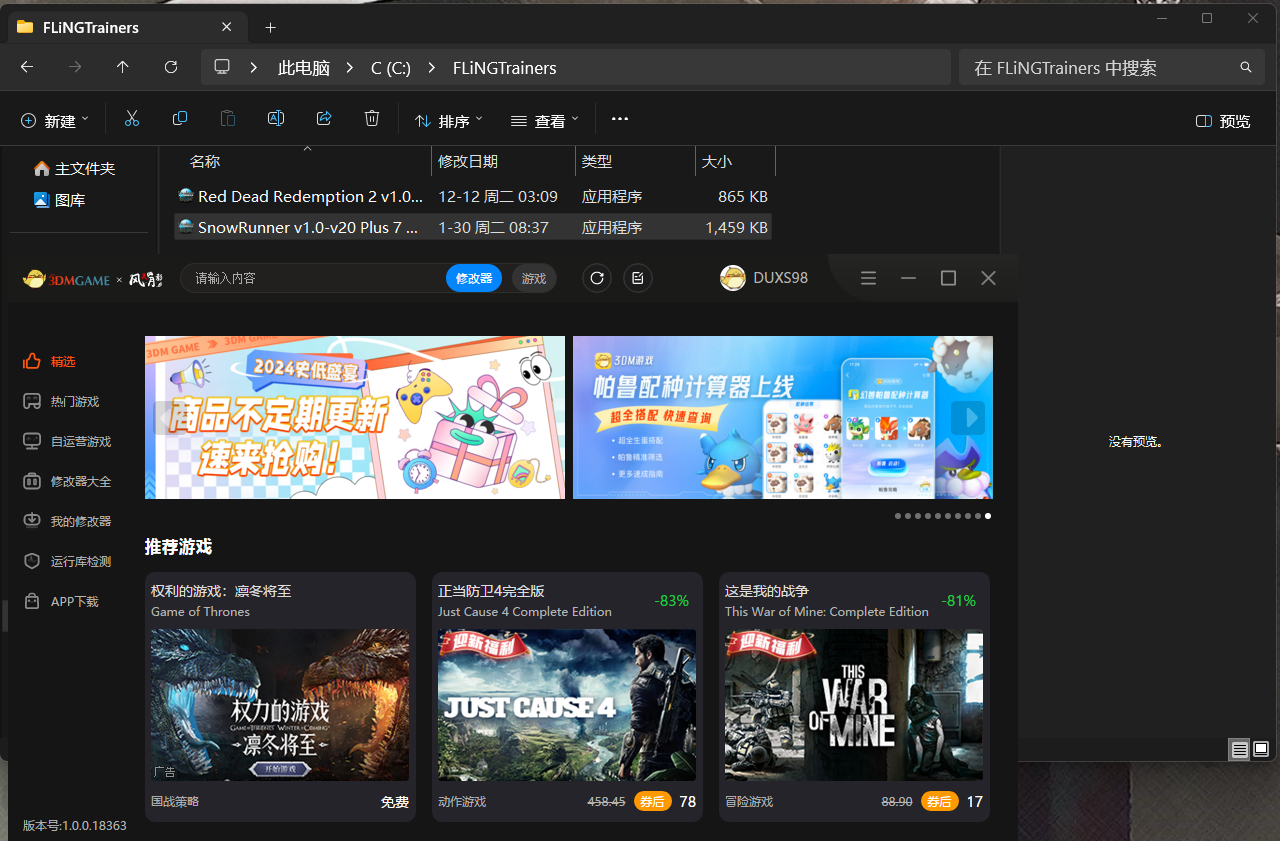Click the PC icon in address bar
Image resolution: width=1280 pixels, height=841 pixels.
coord(222,67)
